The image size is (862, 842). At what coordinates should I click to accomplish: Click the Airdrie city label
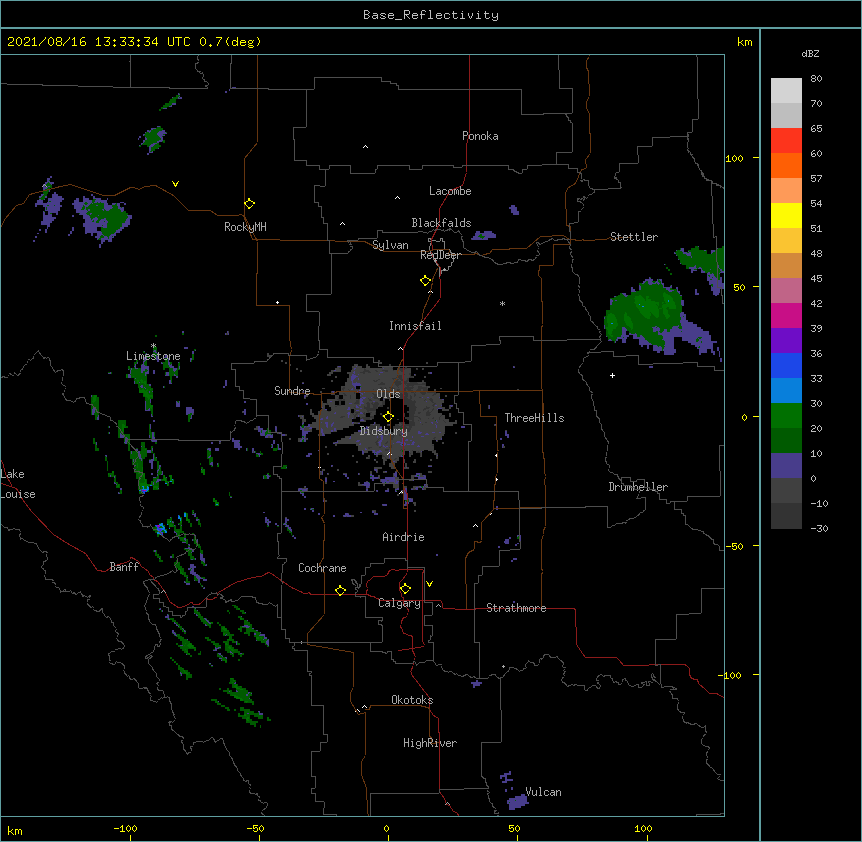point(404,537)
